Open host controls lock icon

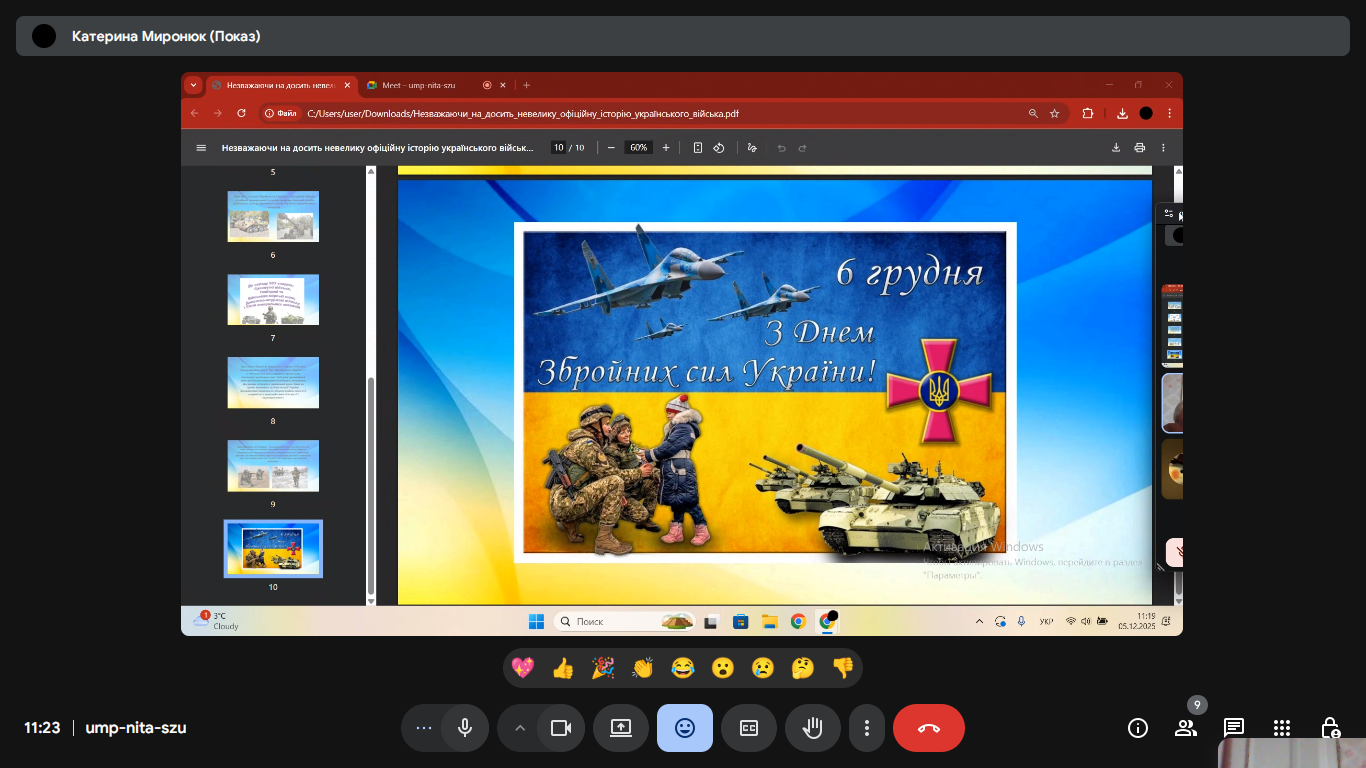point(1330,728)
